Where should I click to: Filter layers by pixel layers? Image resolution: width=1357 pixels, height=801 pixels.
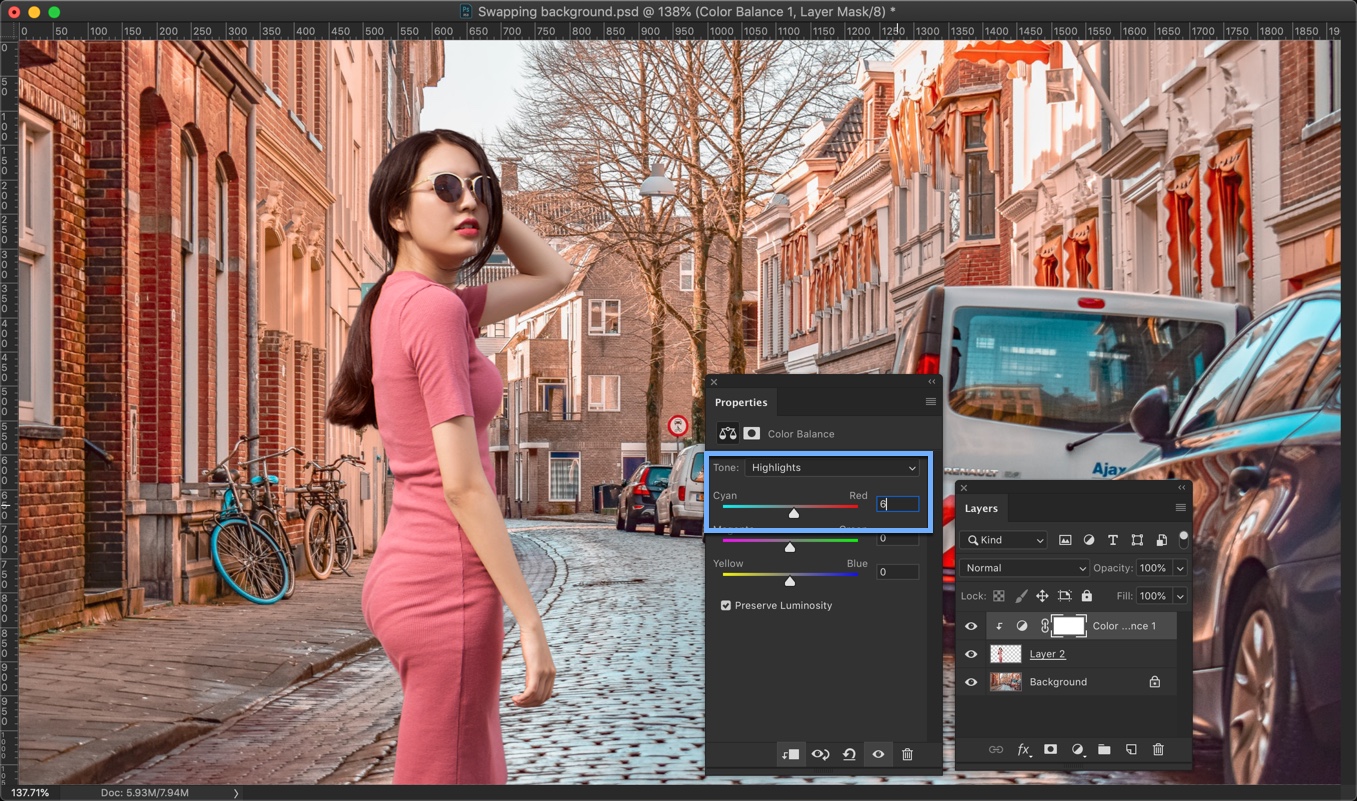tap(1065, 540)
